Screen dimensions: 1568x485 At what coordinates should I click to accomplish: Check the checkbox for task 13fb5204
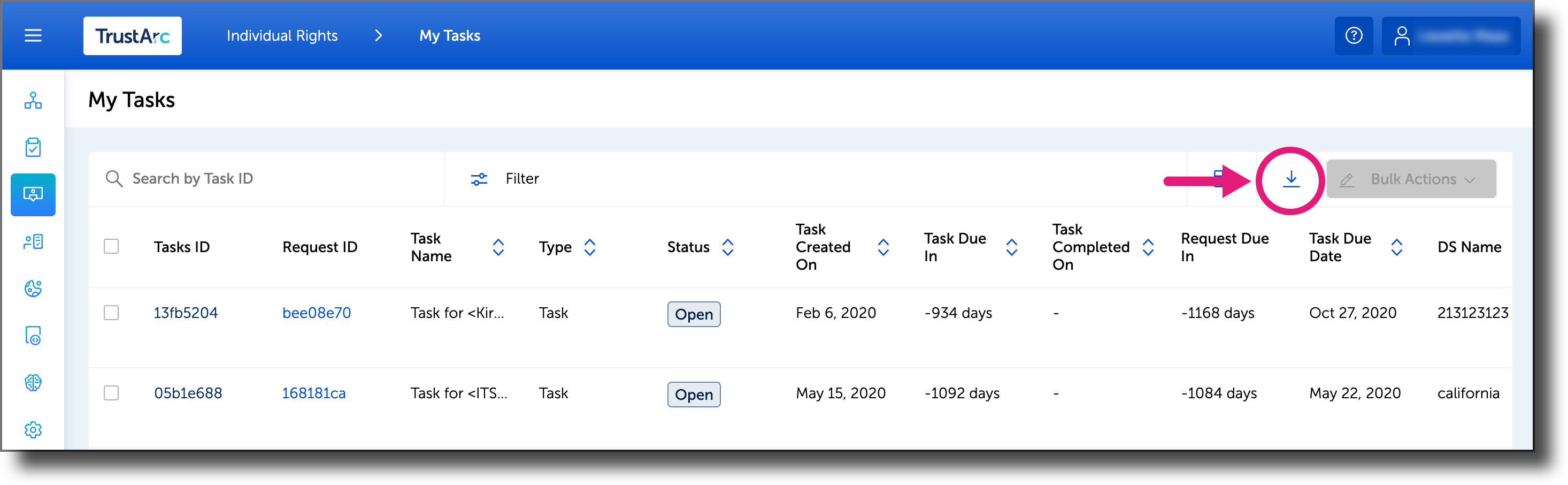coord(111,313)
